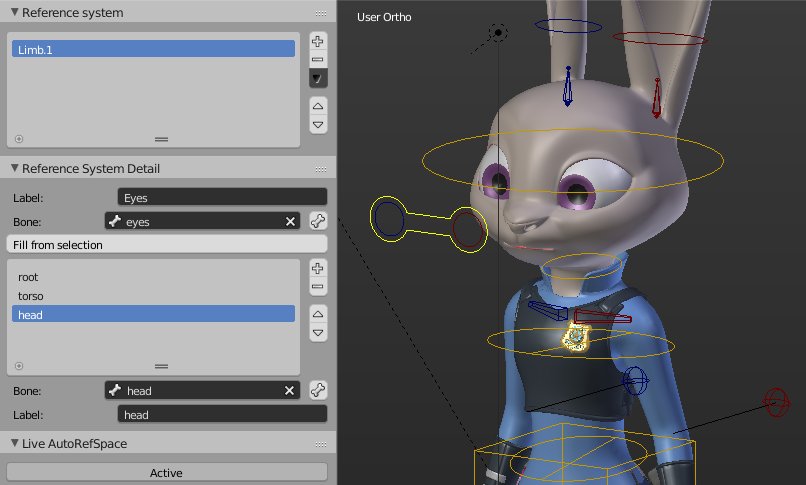Click the User Ortho view label
This screenshot has width=806, height=485.
384,17
